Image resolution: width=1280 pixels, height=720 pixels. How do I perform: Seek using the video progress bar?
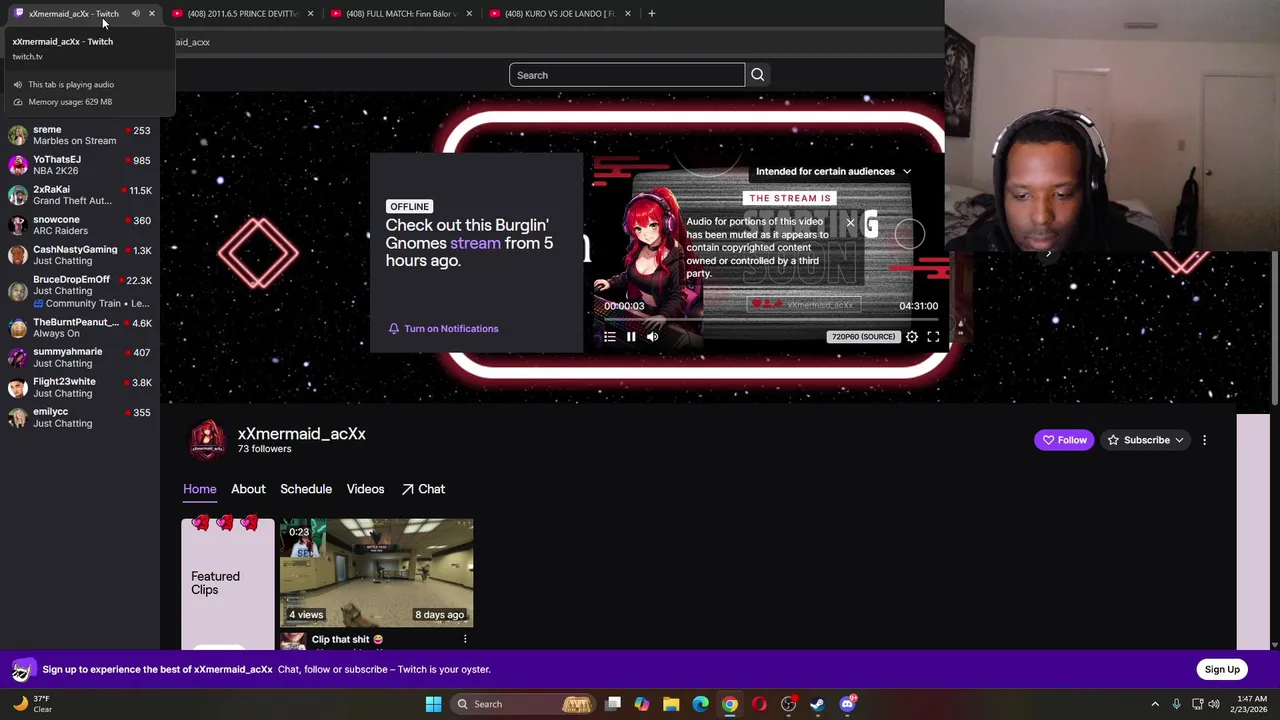coord(771,319)
